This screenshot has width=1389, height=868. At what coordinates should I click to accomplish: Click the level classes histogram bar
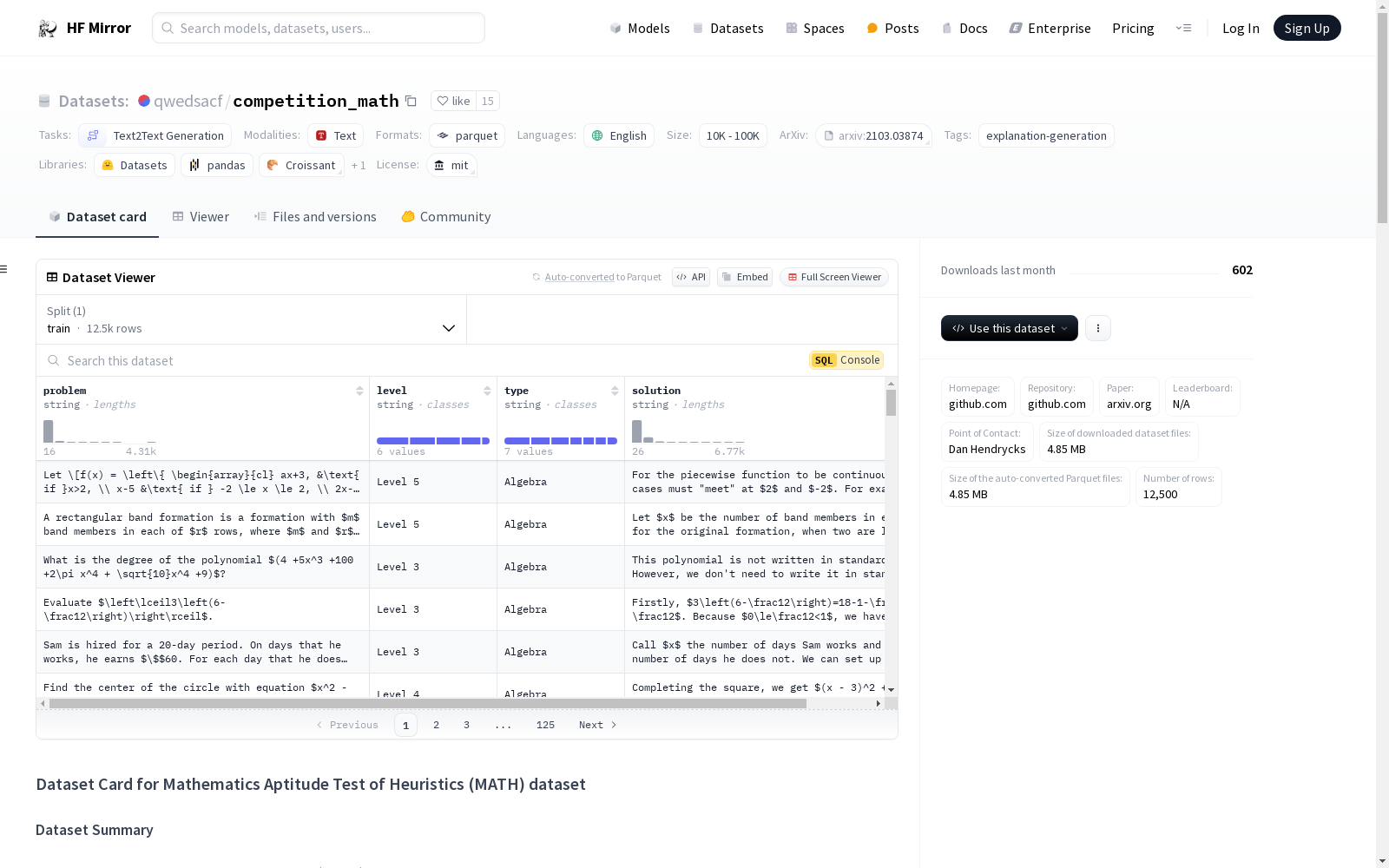coord(432,441)
